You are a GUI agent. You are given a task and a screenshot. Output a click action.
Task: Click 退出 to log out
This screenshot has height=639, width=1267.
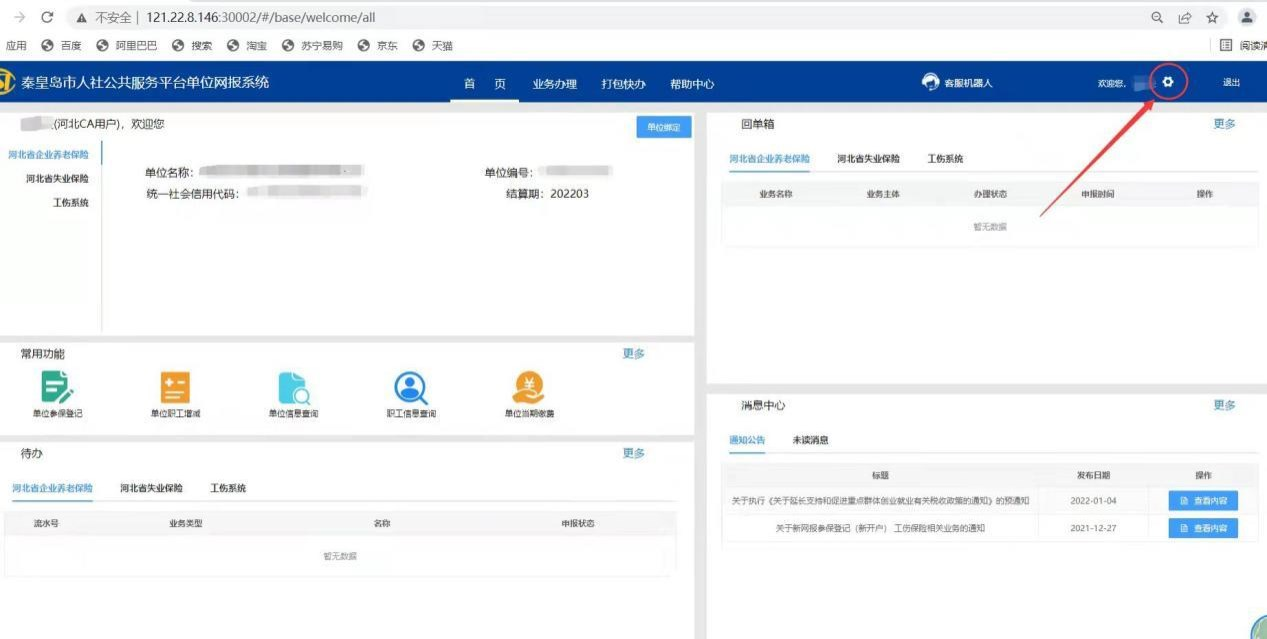(x=1230, y=83)
